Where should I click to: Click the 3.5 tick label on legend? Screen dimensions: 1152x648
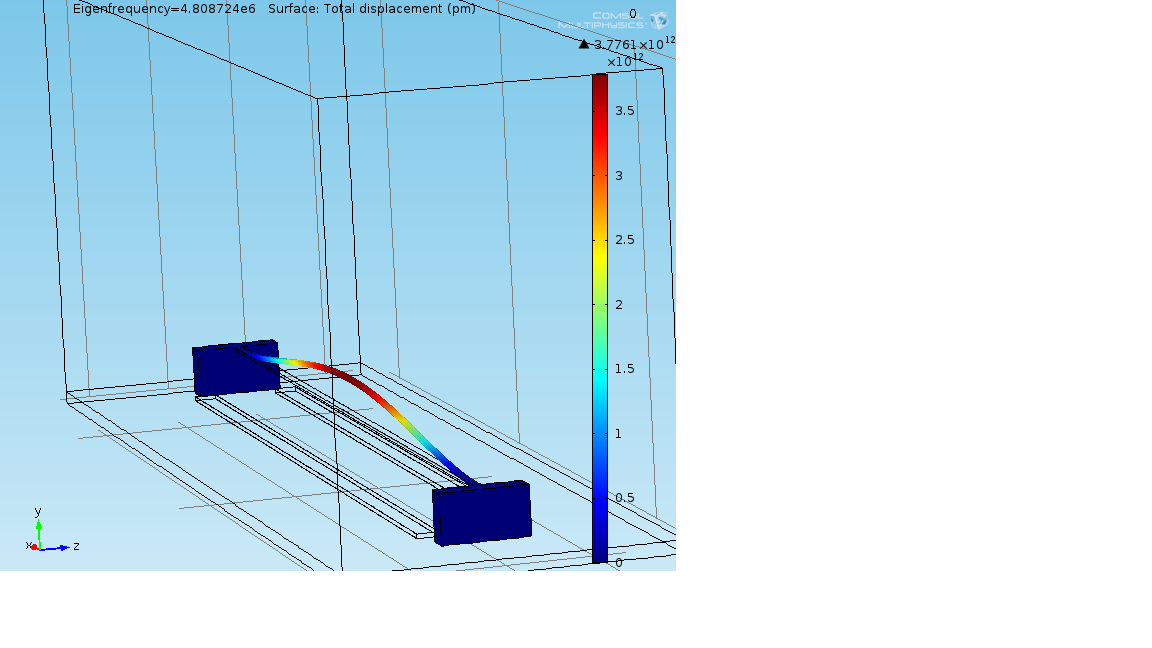click(625, 111)
